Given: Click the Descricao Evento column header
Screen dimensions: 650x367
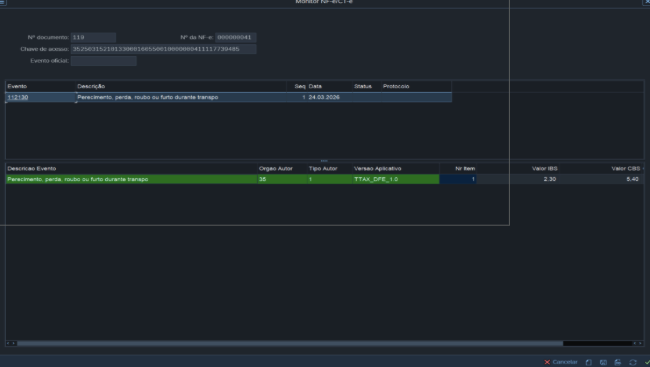Looking at the screenshot, I should tap(131, 168).
